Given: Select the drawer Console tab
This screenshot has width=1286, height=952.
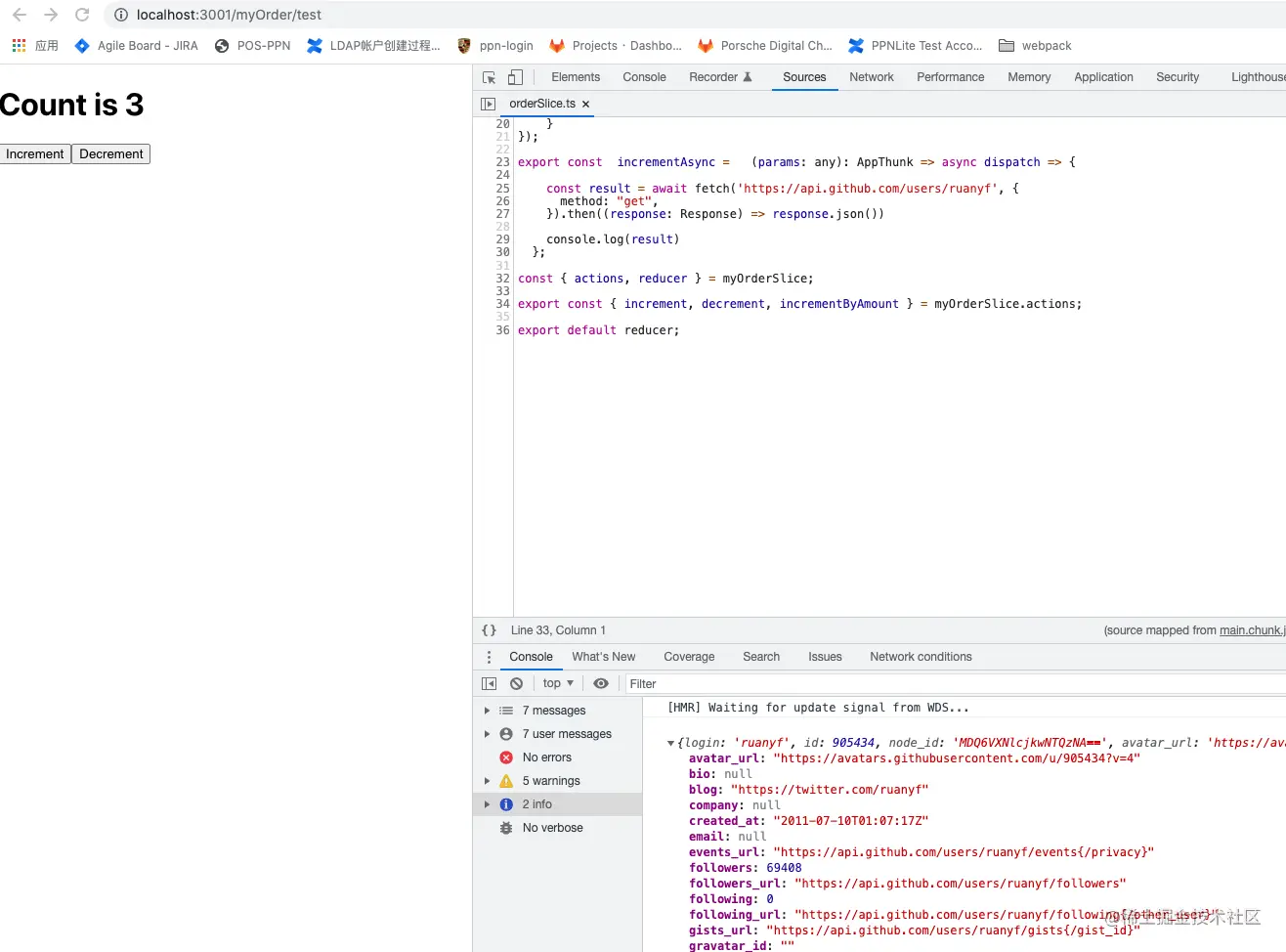Looking at the screenshot, I should [x=531, y=657].
